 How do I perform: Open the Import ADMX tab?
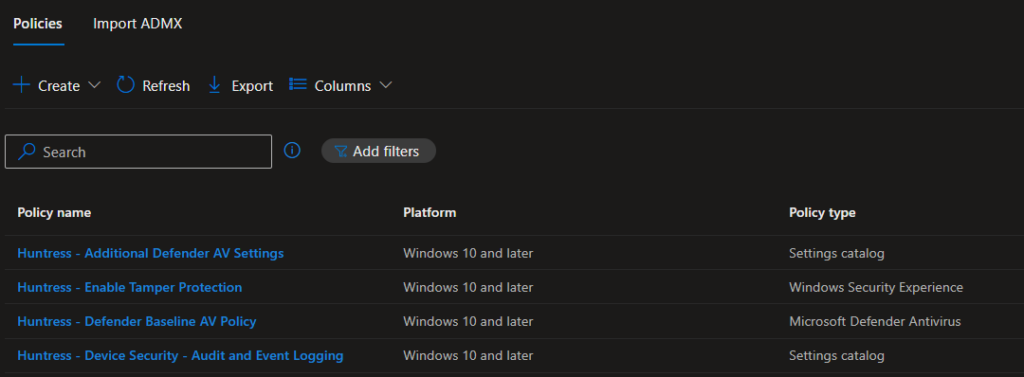(x=137, y=24)
